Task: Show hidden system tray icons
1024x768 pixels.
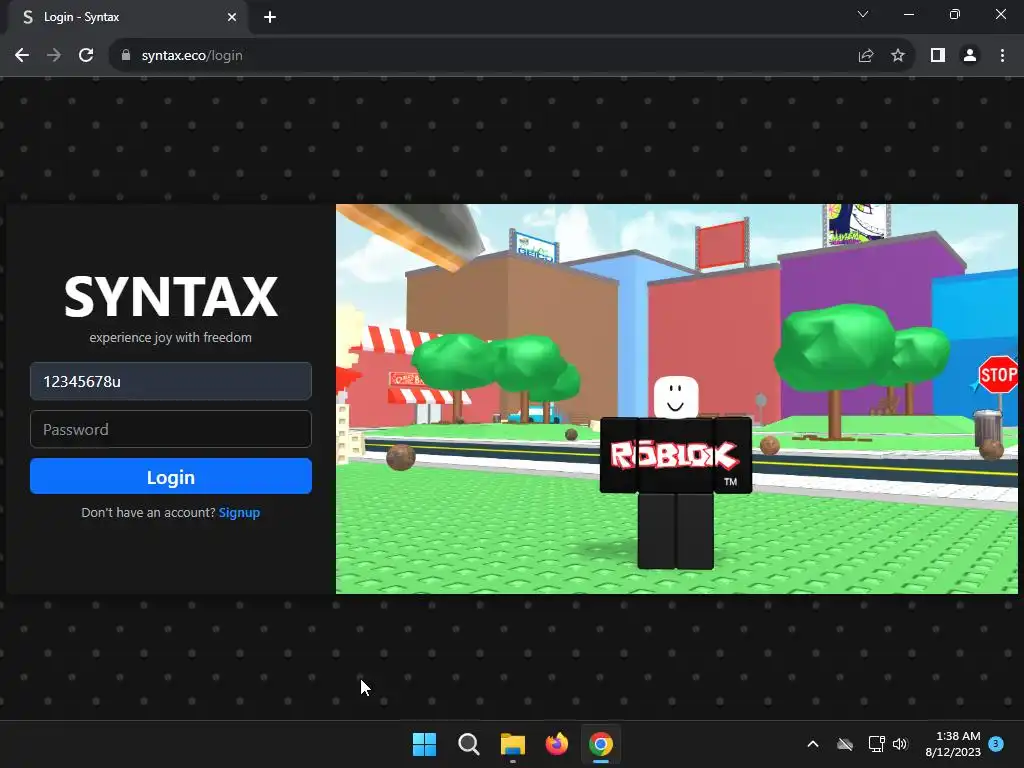Action: click(x=813, y=744)
